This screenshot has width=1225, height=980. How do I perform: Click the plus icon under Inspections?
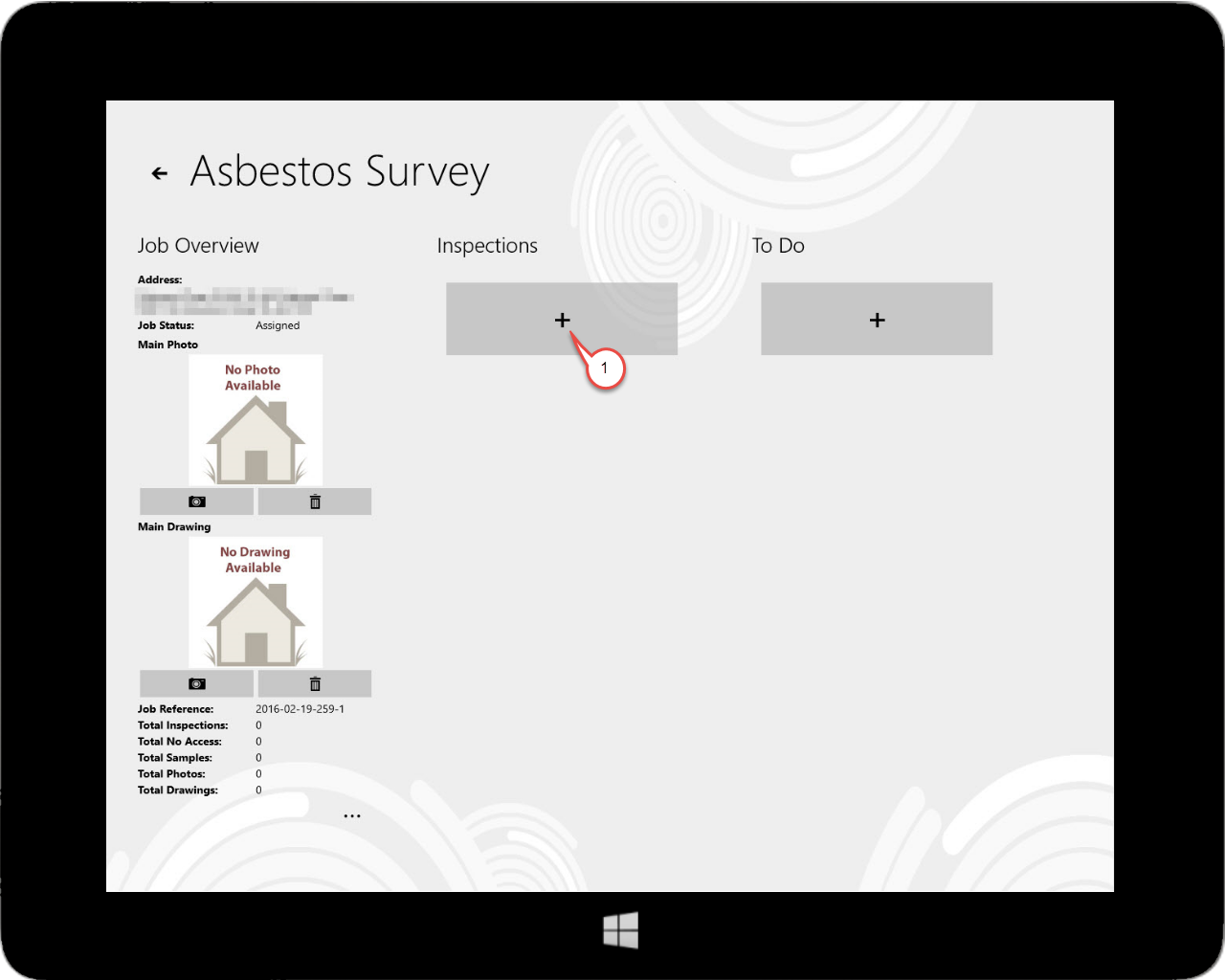[x=562, y=319]
